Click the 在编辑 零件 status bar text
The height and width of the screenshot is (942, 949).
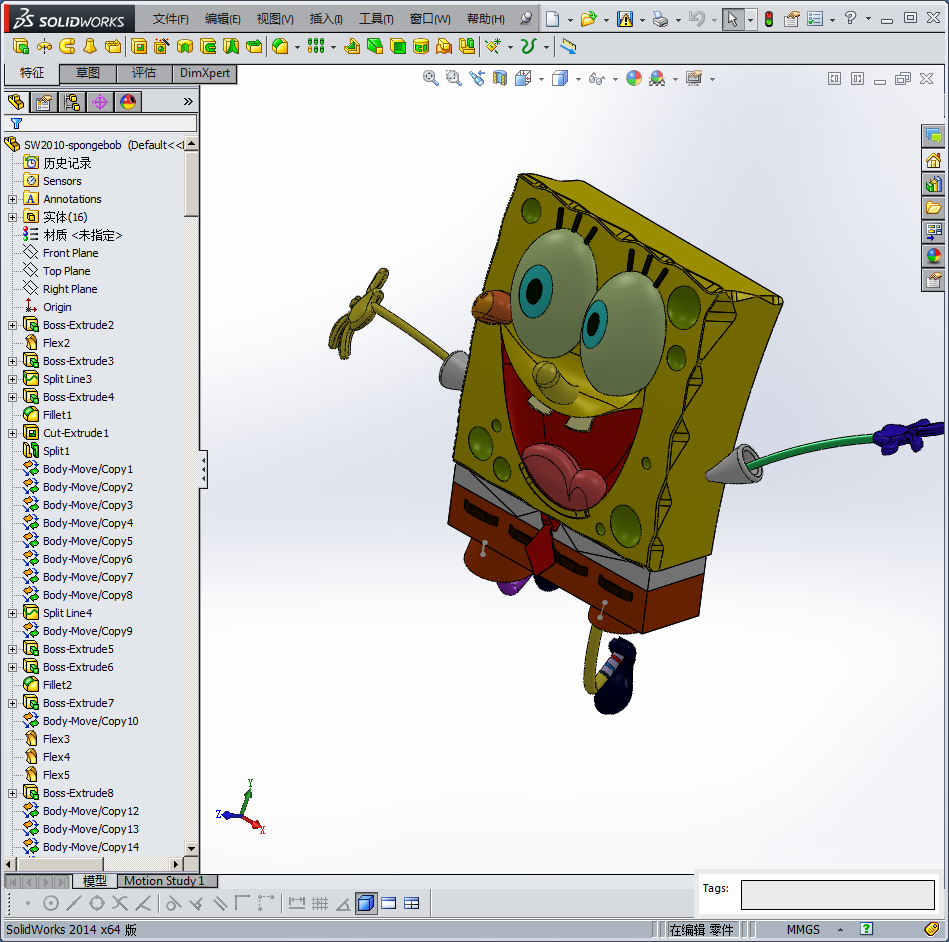tap(701, 930)
